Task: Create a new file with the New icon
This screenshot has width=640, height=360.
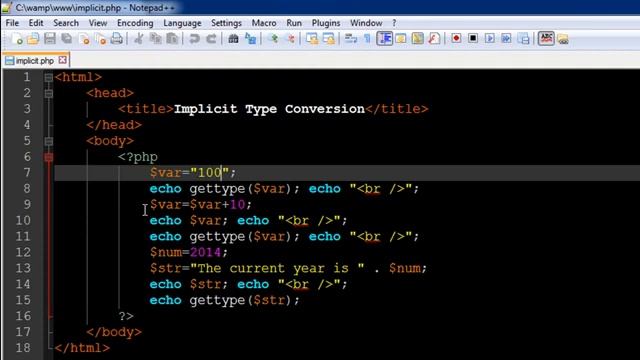Action: click(x=17, y=39)
